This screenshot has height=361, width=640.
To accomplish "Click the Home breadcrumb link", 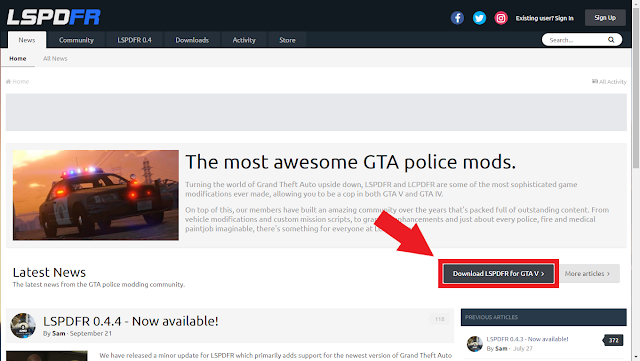I will [x=18, y=82].
